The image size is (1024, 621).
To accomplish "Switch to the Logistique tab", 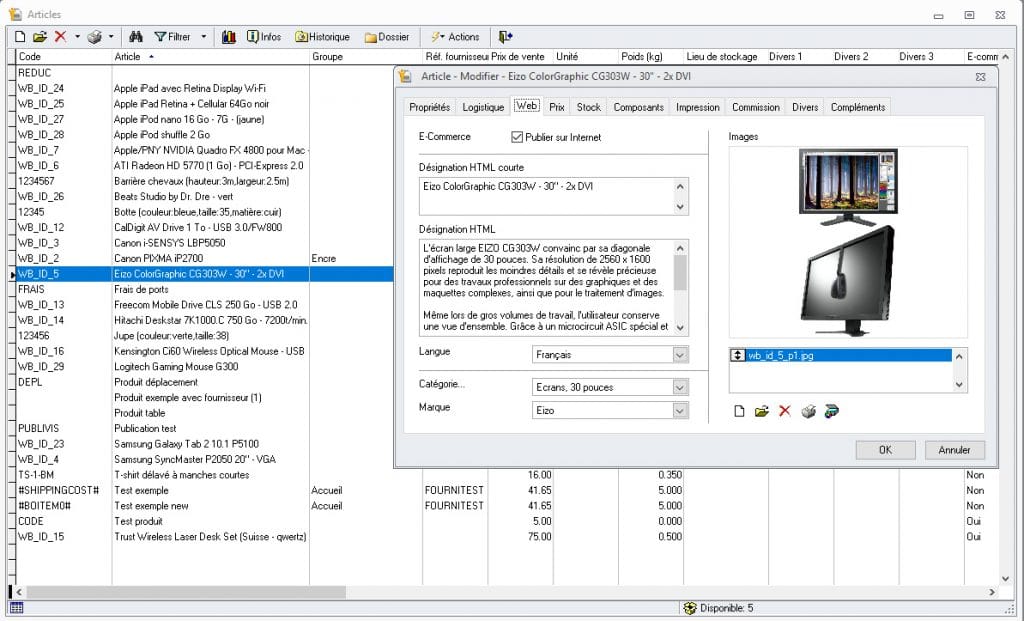I will (x=483, y=107).
